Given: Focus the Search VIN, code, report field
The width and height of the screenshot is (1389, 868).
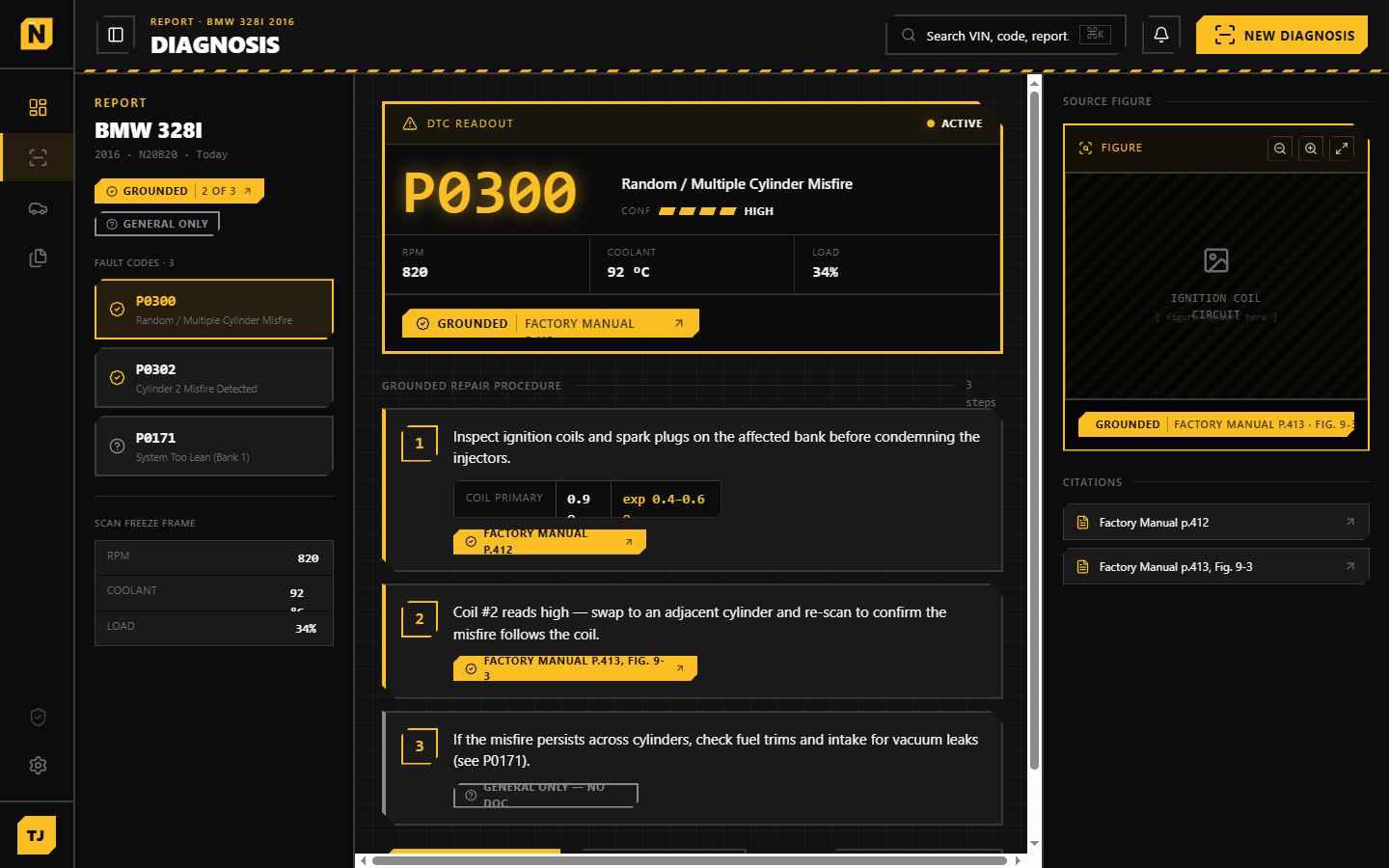Looking at the screenshot, I should click(x=1005, y=36).
